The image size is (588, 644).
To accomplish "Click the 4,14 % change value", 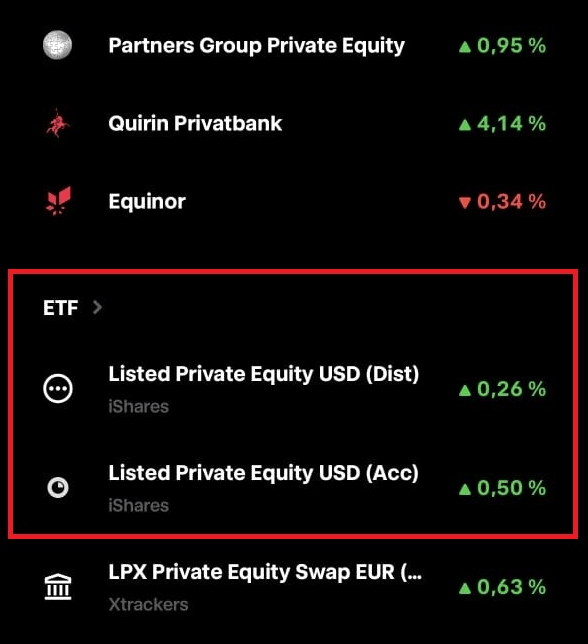I will tap(511, 123).
